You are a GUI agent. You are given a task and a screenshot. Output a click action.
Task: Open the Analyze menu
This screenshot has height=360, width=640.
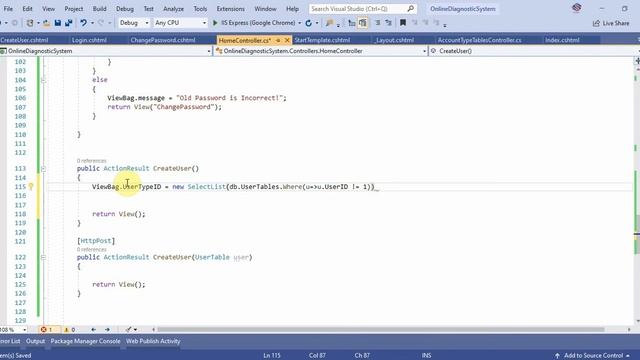pyautogui.click(x=173, y=9)
